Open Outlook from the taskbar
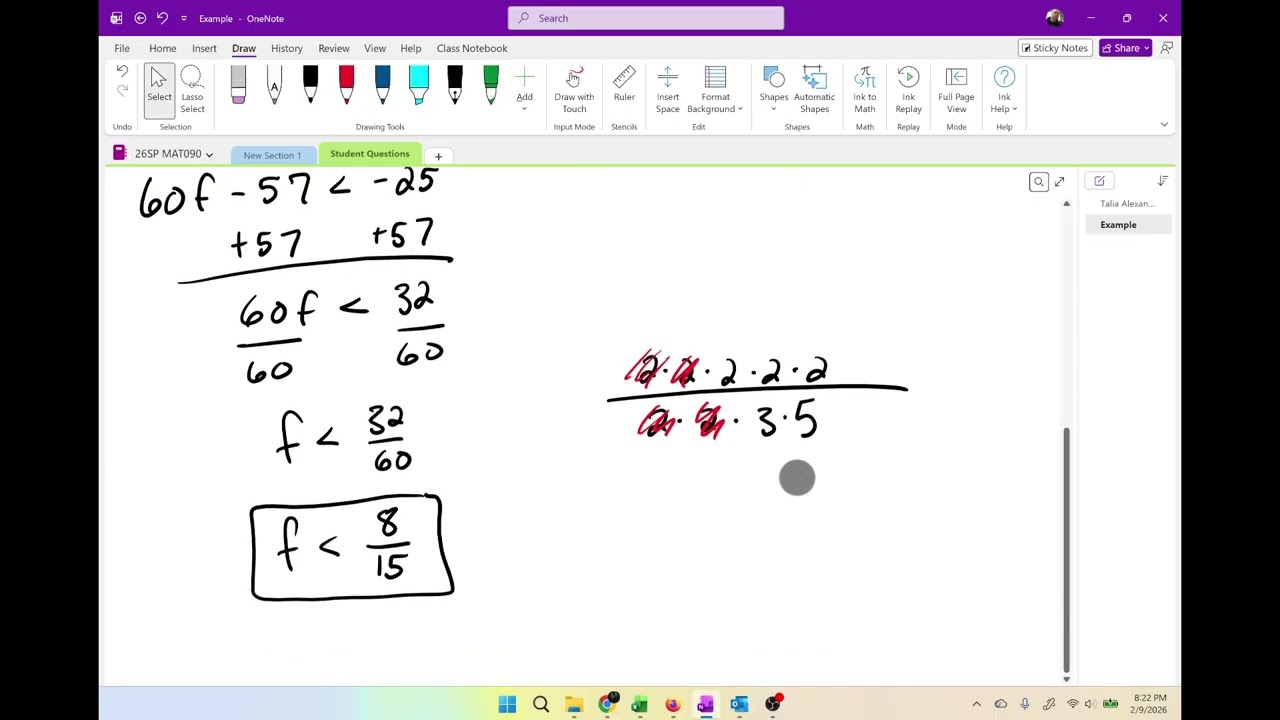The image size is (1280, 720). 739,704
